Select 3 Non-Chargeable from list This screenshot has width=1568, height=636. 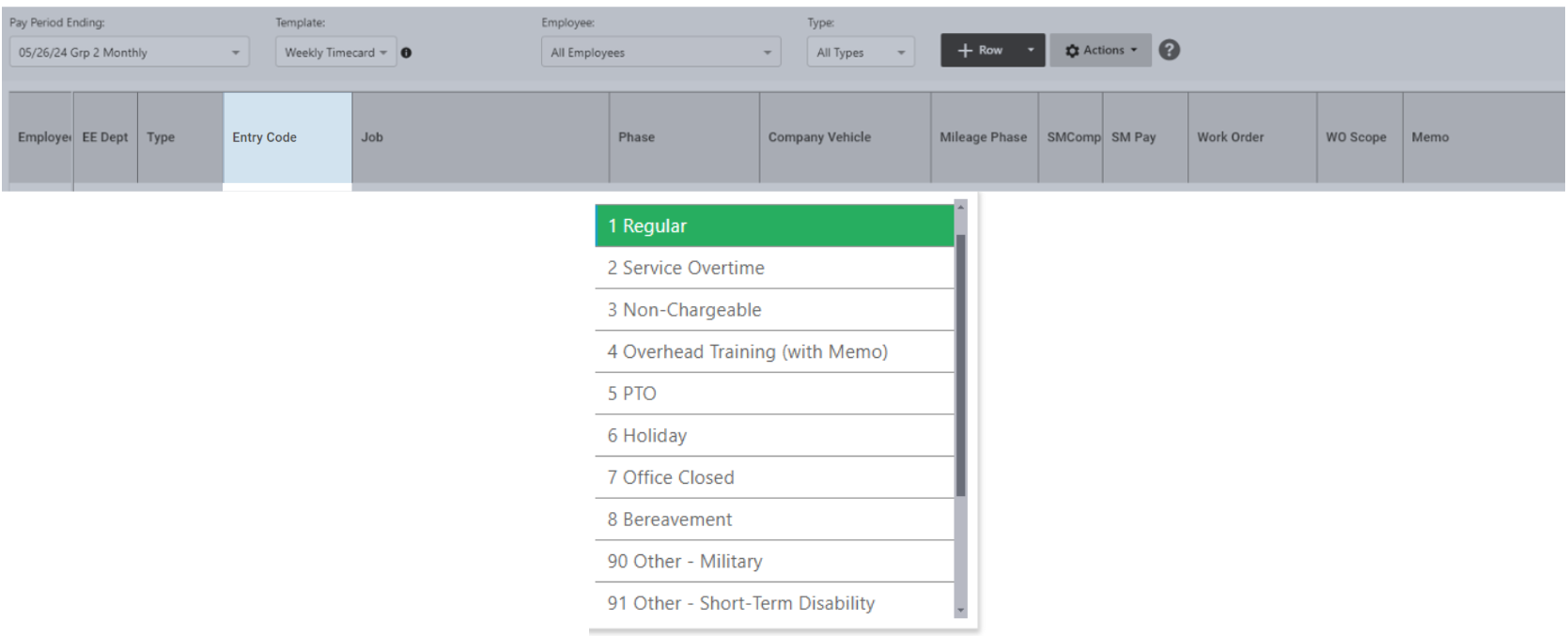point(774,310)
